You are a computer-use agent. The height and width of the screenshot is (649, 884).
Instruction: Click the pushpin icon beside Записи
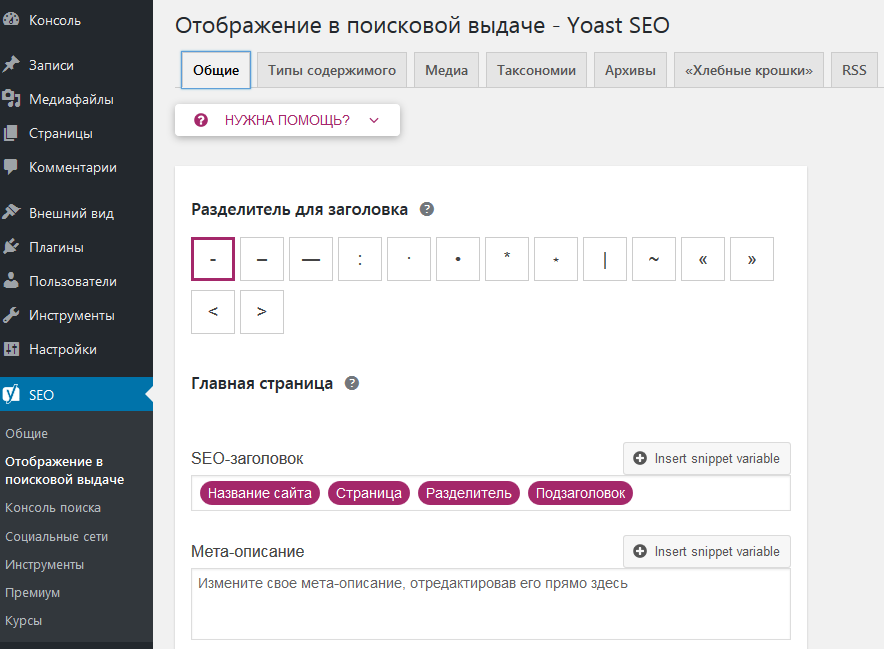pyautogui.click(x=11, y=65)
